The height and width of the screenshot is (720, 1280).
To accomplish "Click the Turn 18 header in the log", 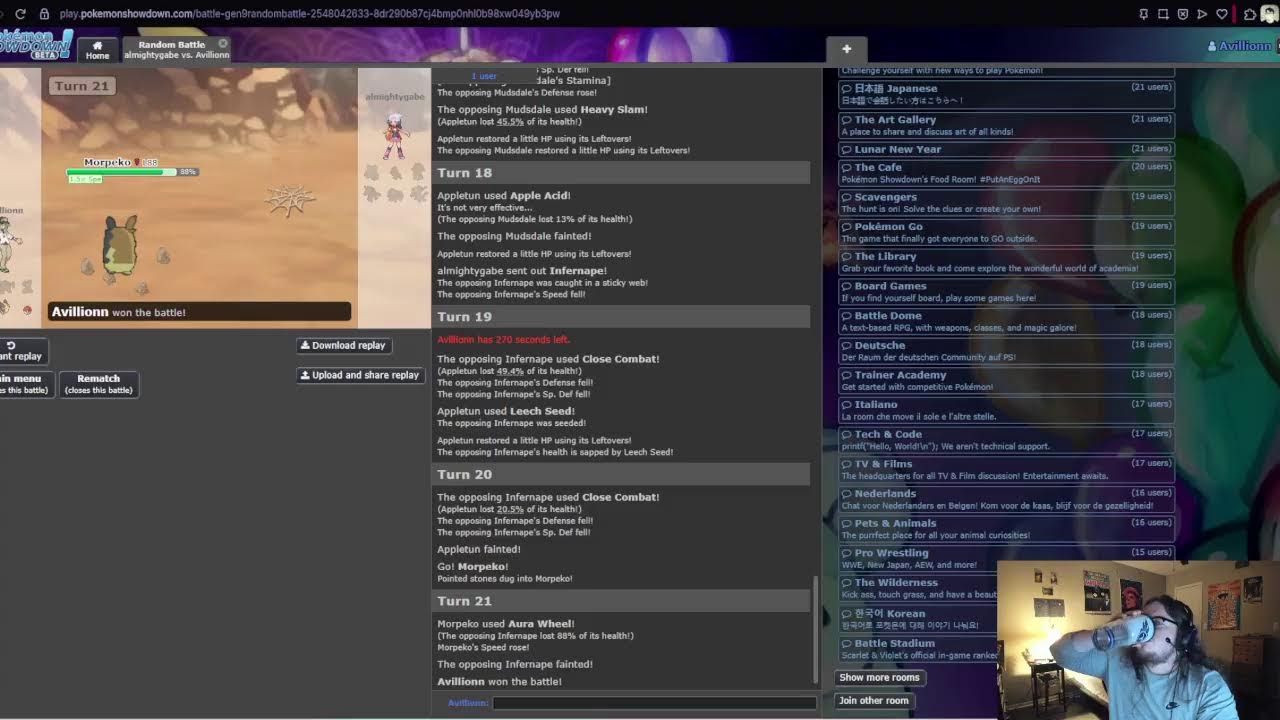I will [x=621, y=173].
